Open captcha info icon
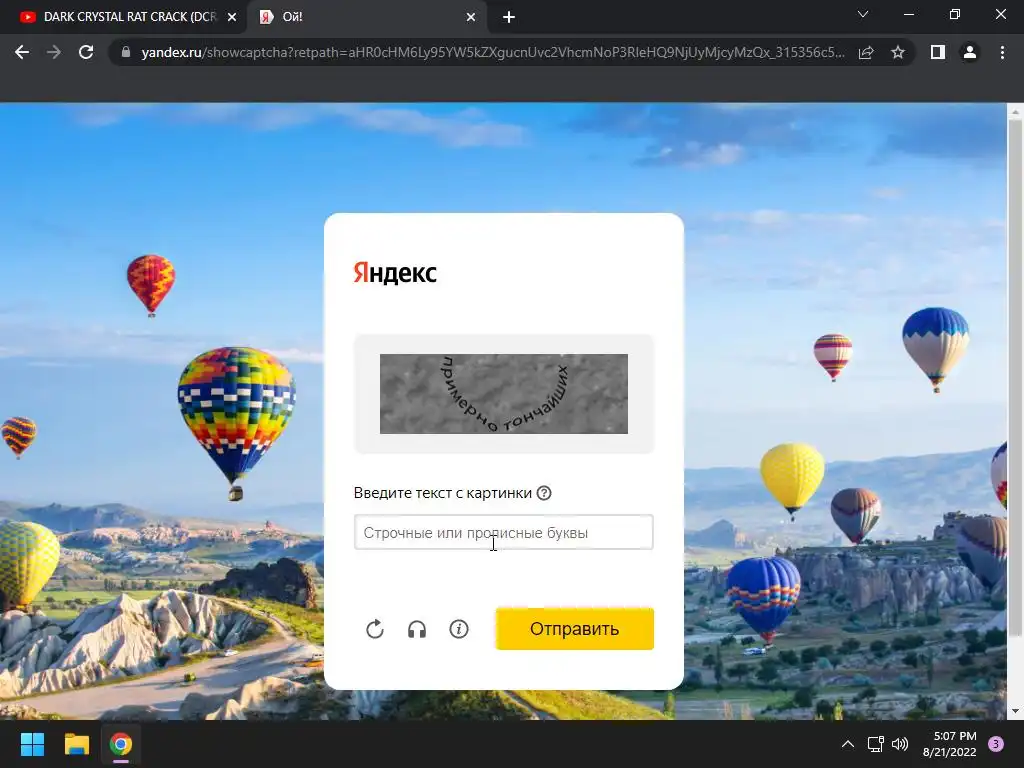This screenshot has width=1024, height=768. coord(459,629)
